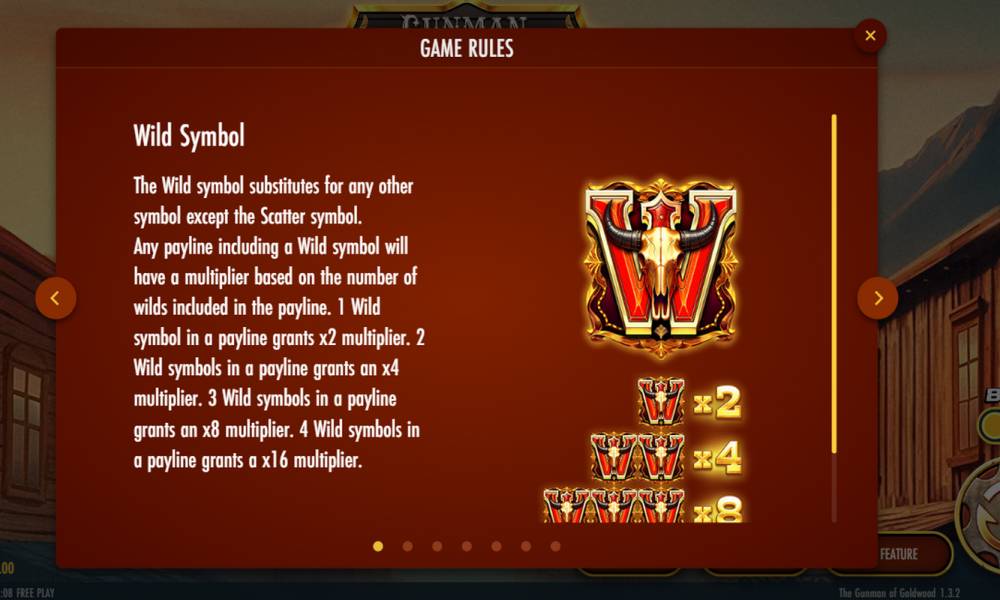
Task: Go to the previous rules page arrow
Action: pyautogui.click(x=55, y=298)
